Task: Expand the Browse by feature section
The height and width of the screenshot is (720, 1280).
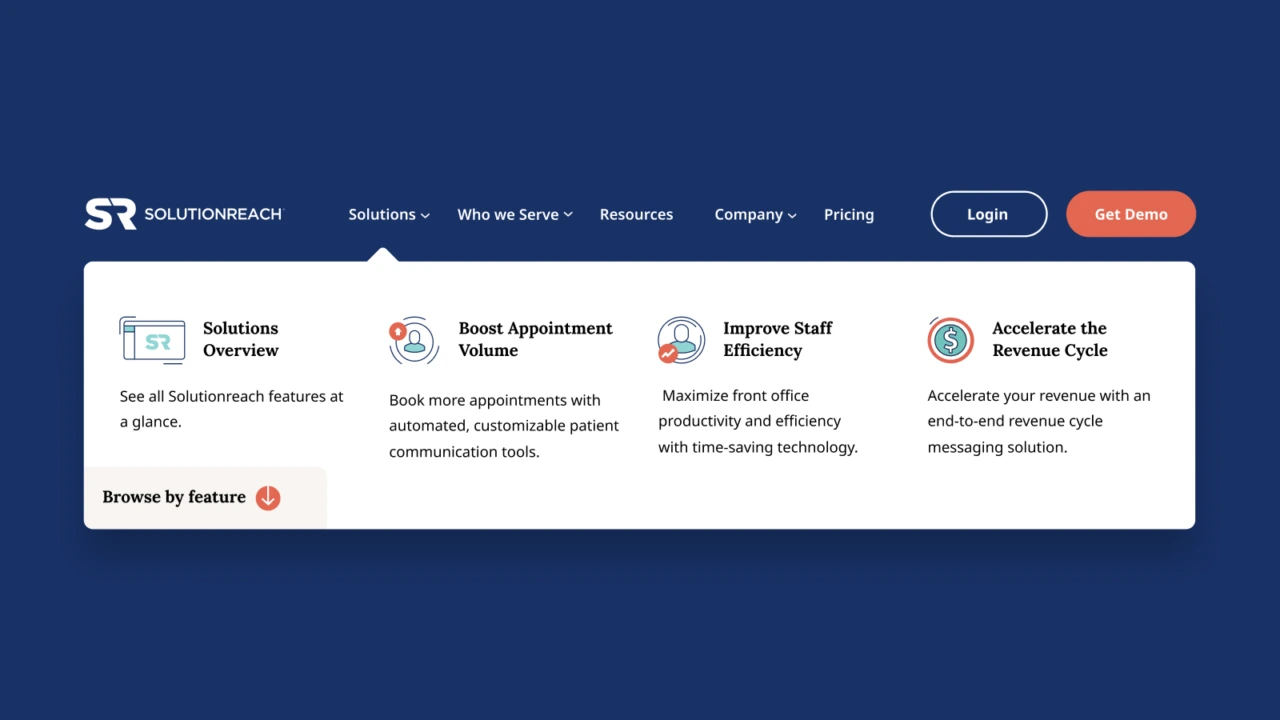Action: (x=174, y=497)
